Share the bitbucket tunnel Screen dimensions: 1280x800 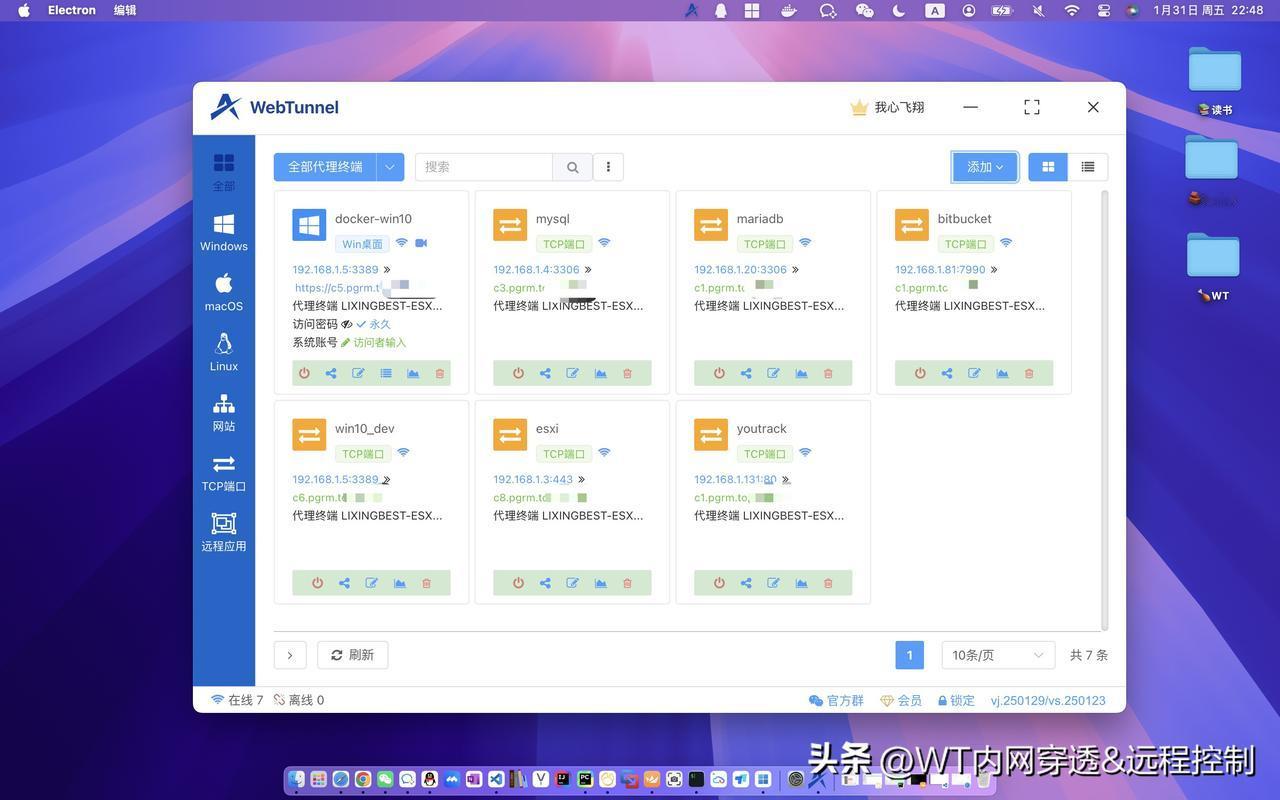tap(947, 373)
